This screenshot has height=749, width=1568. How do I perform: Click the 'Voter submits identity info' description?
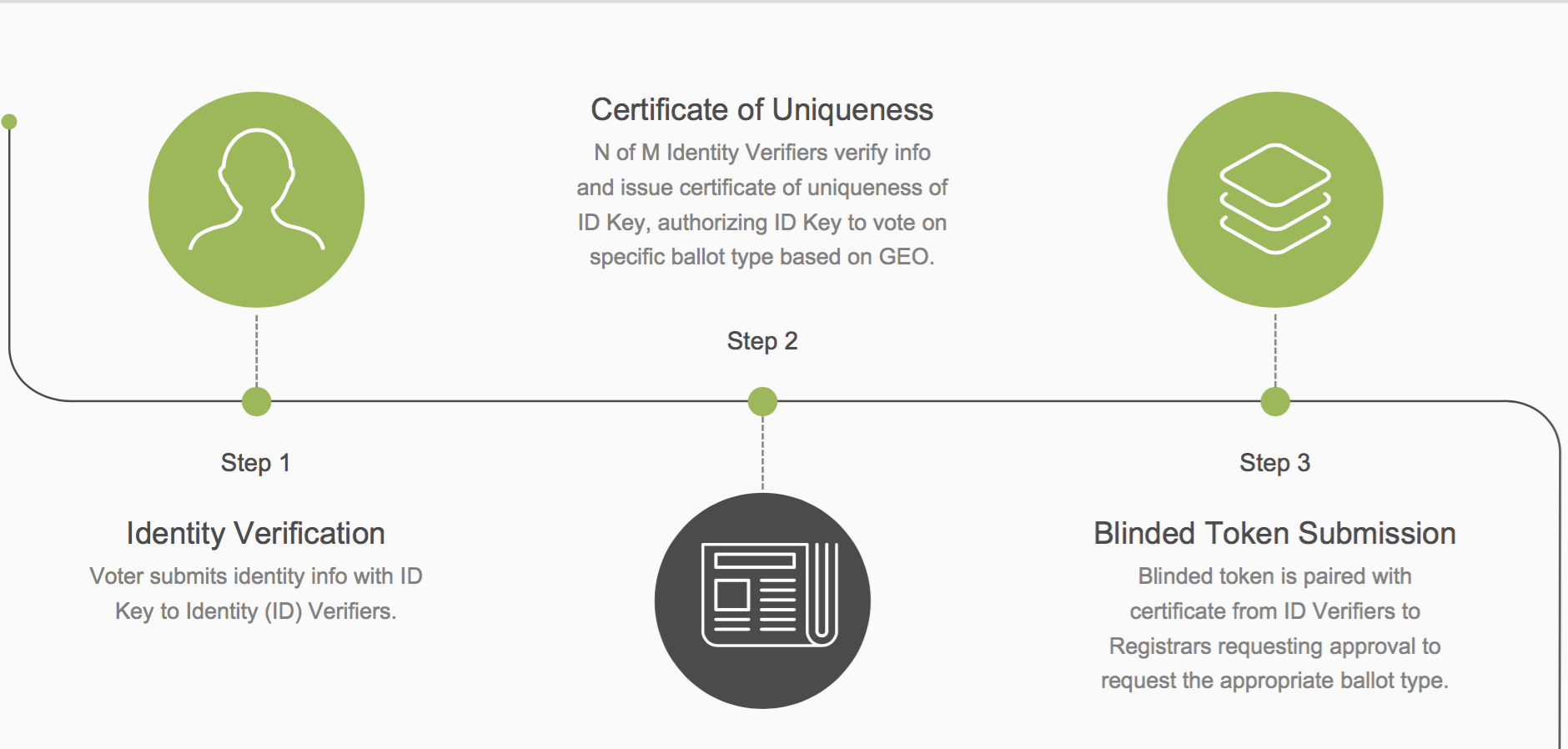click(255, 594)
